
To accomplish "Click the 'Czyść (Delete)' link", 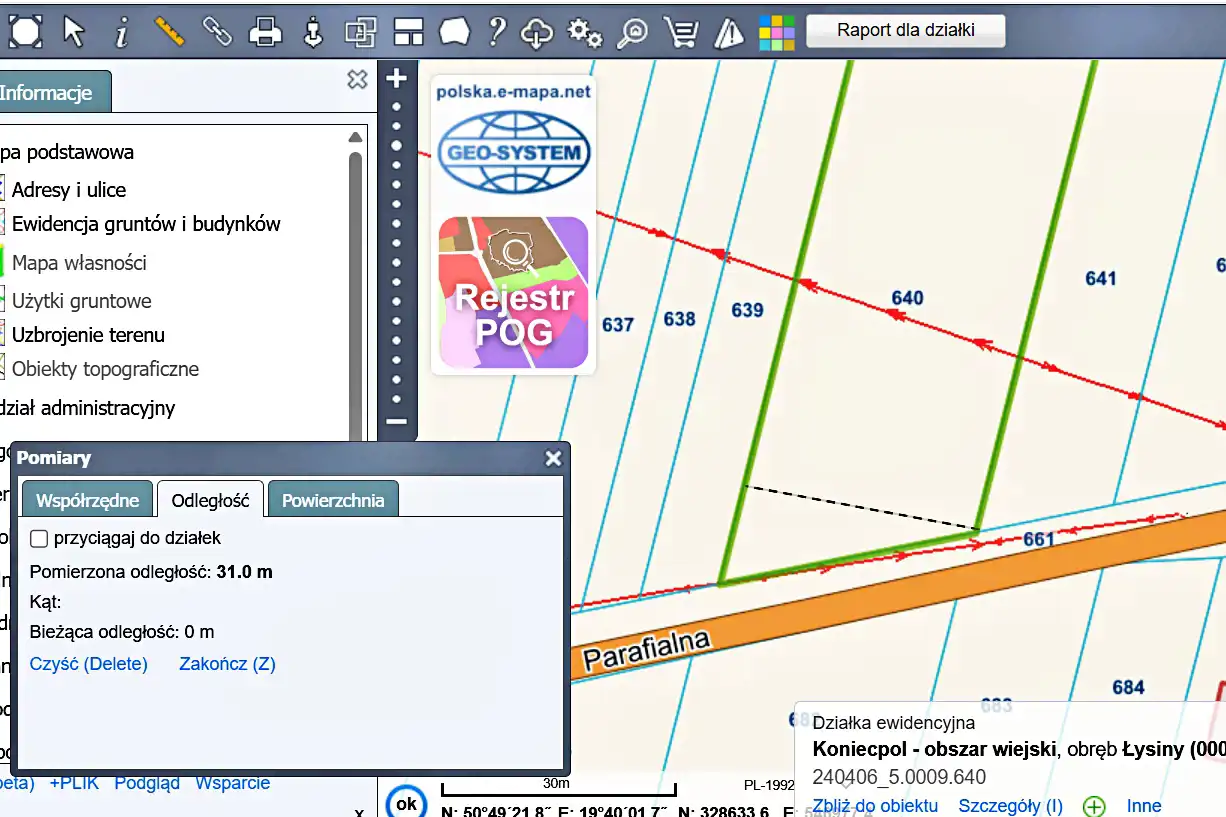I will 89,664.
